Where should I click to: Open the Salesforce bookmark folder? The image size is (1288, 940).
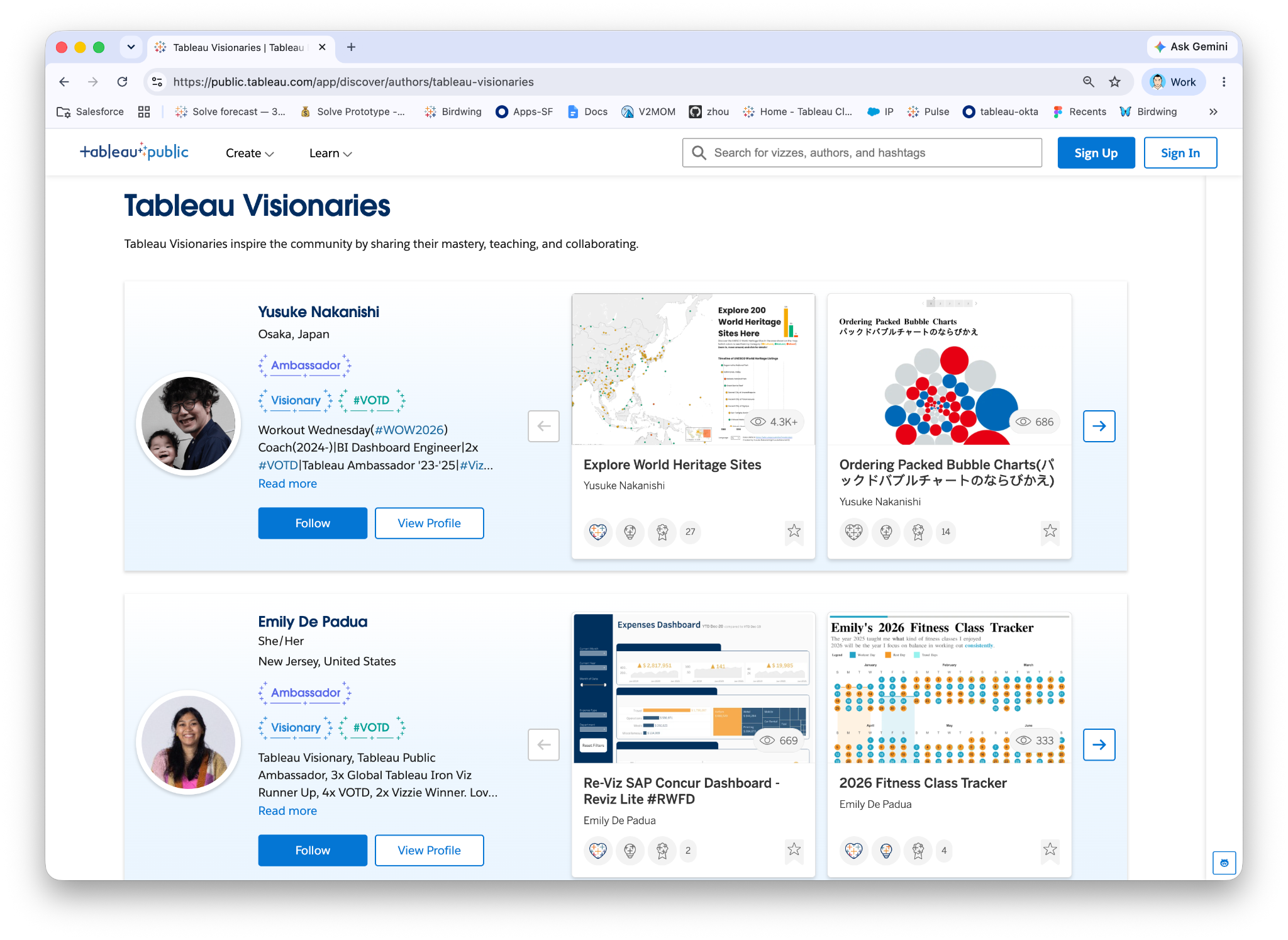tap(90, 111)
